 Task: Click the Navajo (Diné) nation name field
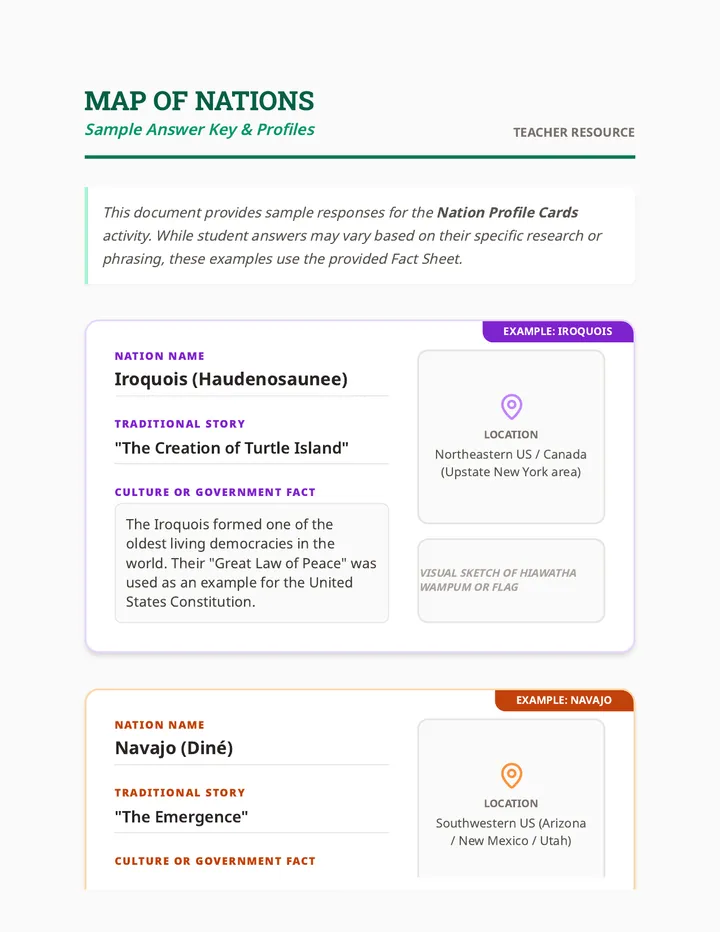pyautogui.click(x=251, y=748)
